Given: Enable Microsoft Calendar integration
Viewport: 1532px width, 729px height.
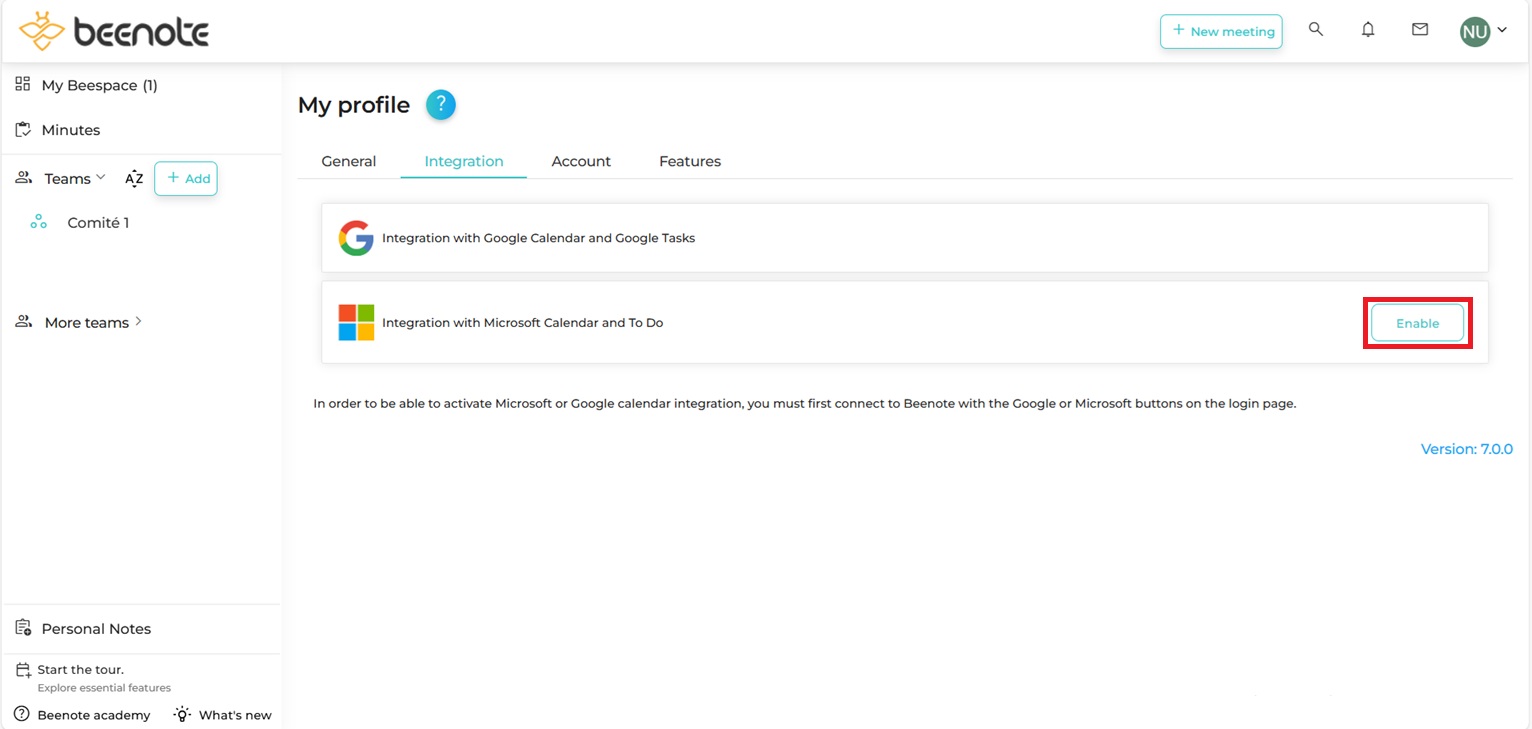Looking at the screenshot, I should click(1417, 323).
